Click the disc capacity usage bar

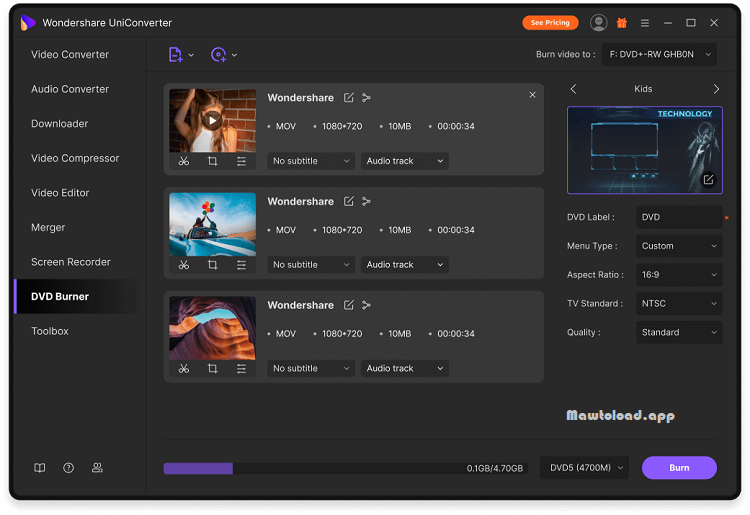pyautogui.click(x=345, y=468)
